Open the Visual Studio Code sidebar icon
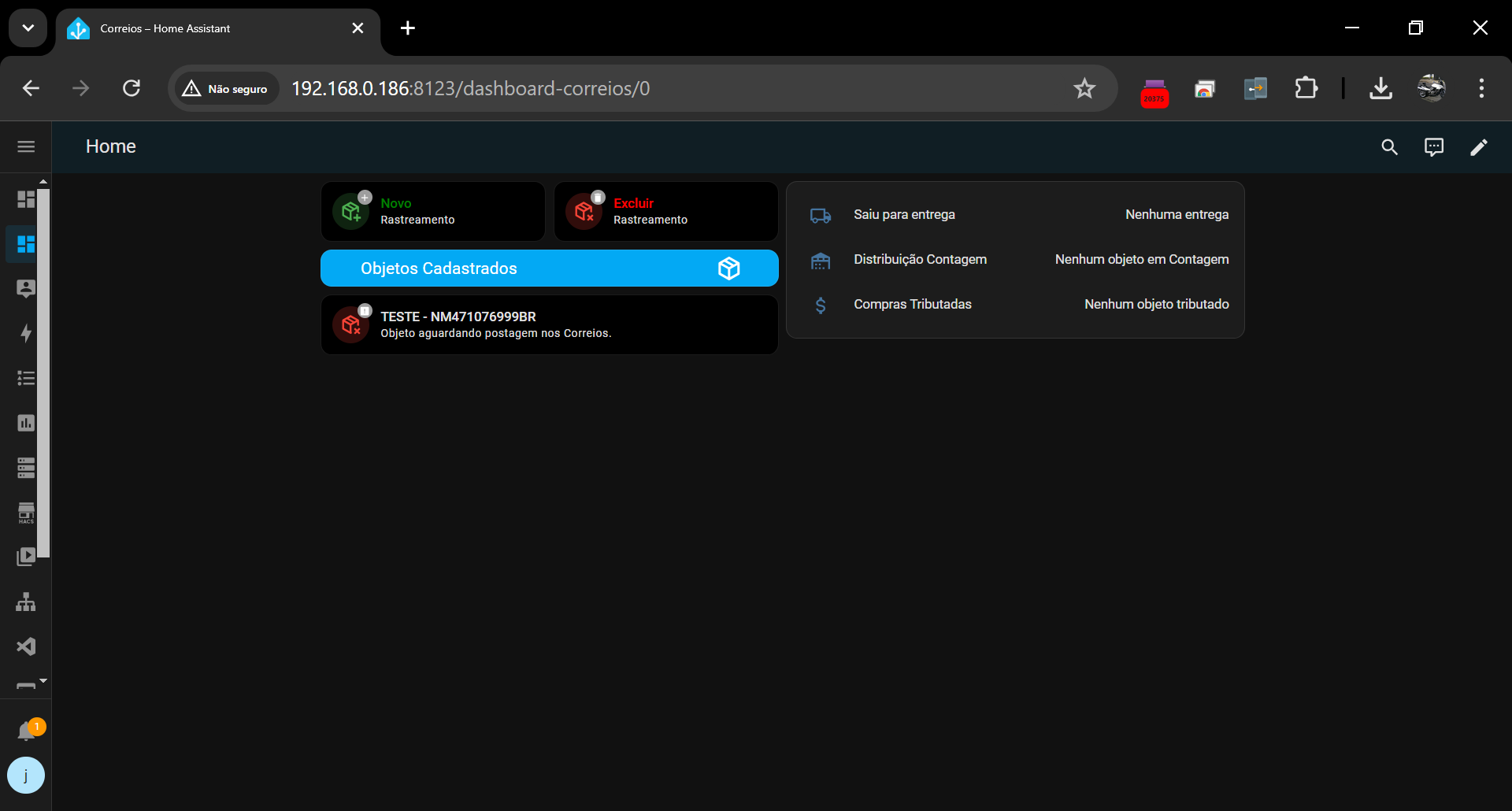The image size is (1512, 811). pos(26,646)
